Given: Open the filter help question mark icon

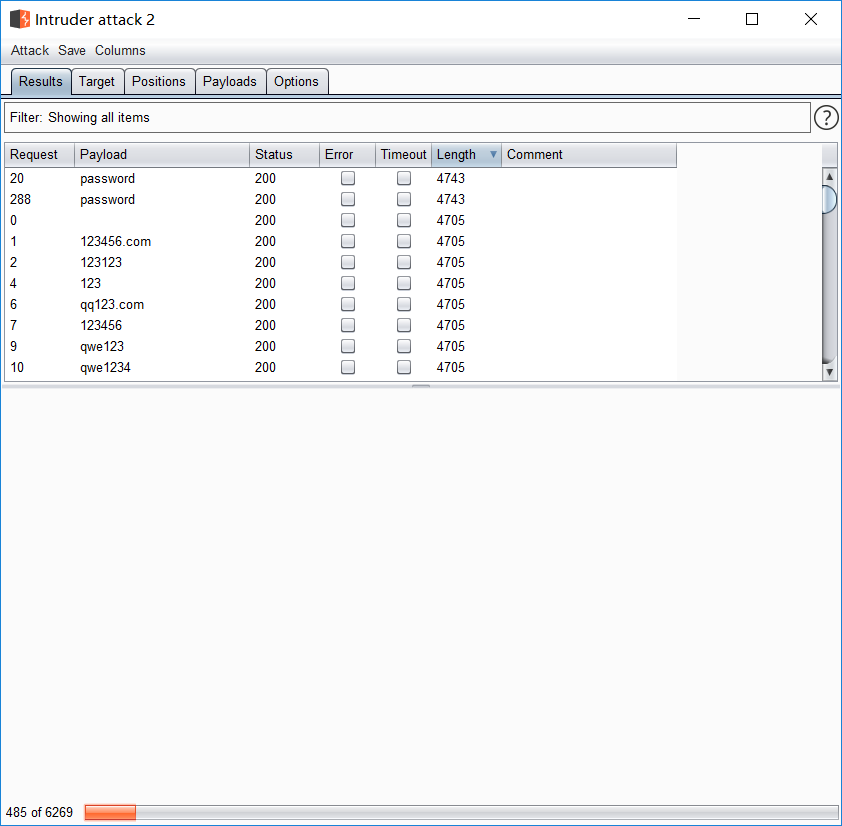Looking at the screenshot, I should [826, 118].
